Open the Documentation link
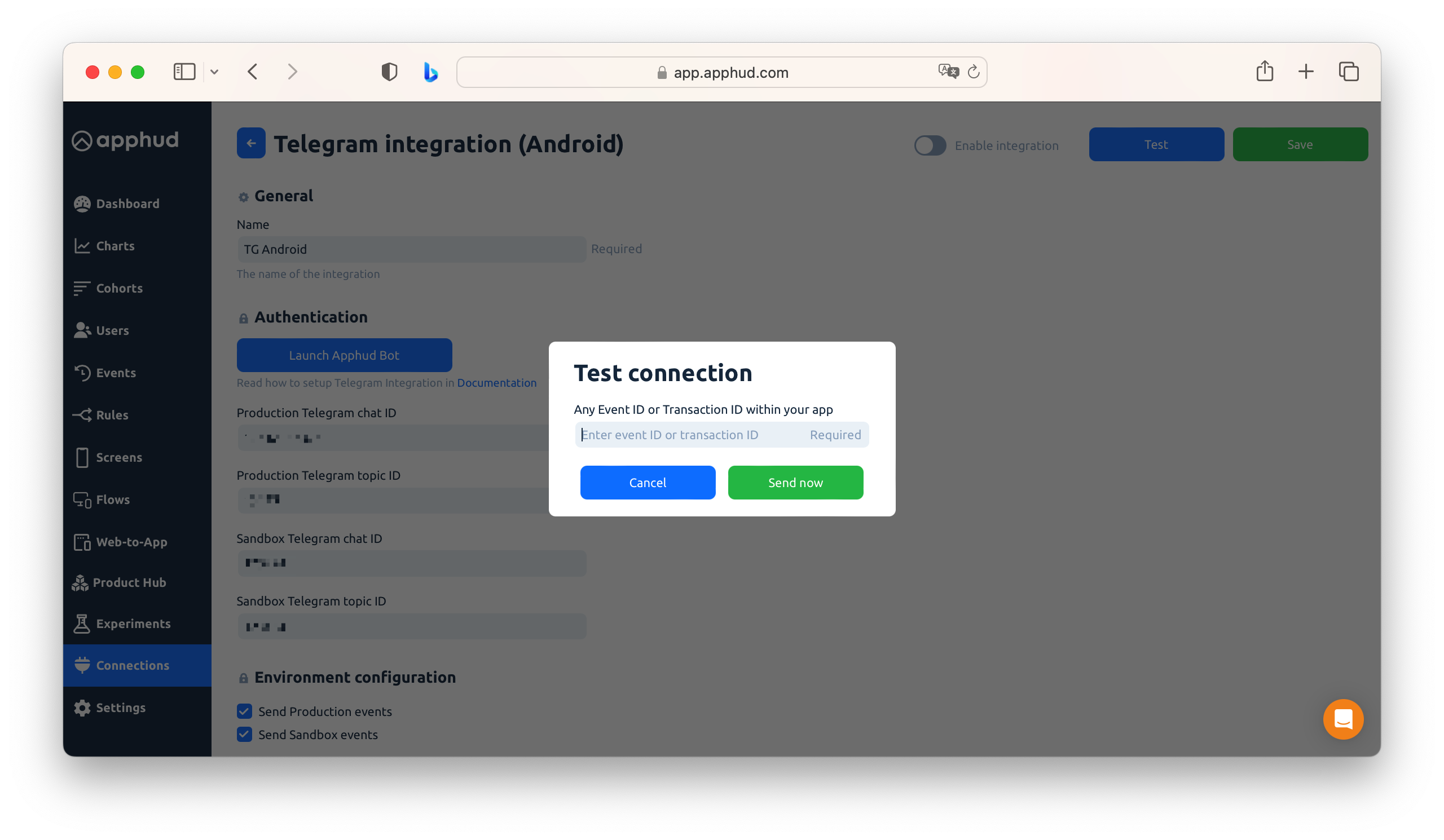1444x840 pixels. pyautogui.click(x=497, y=383)
